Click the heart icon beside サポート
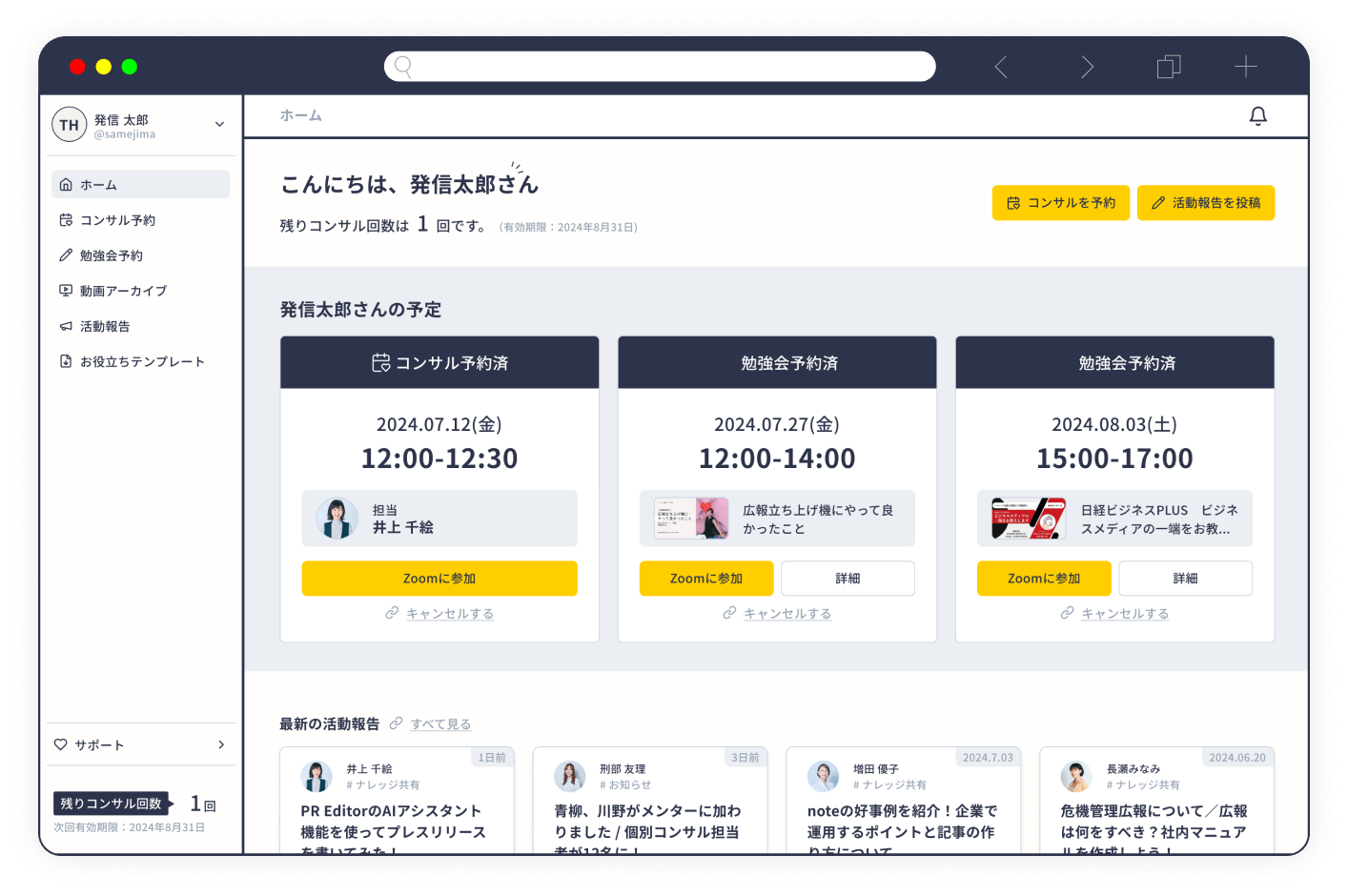 click(x=61, y=744)
